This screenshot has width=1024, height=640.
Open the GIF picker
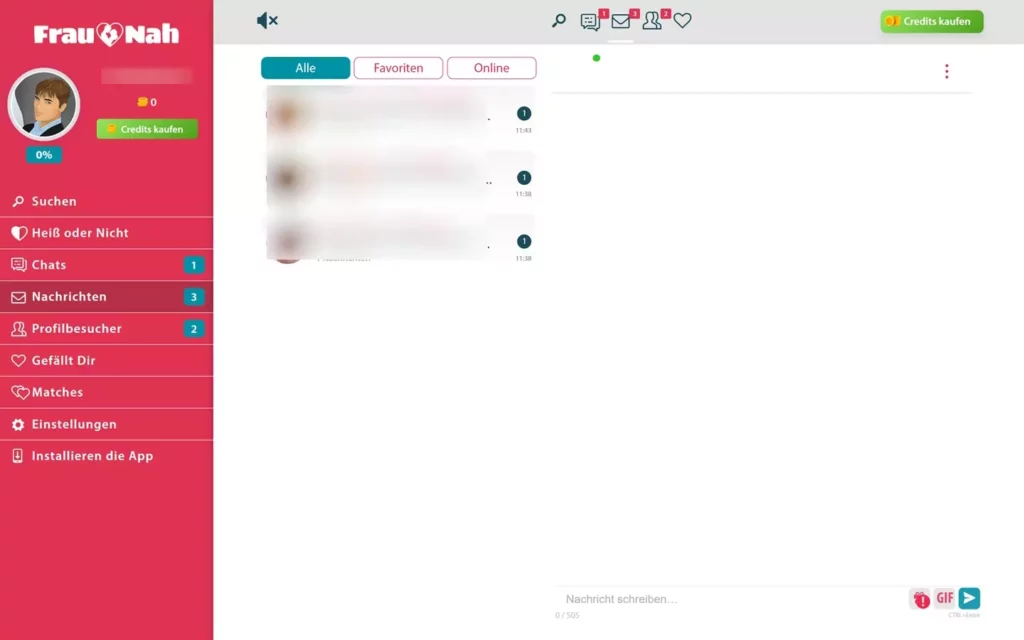click(944, 599)
